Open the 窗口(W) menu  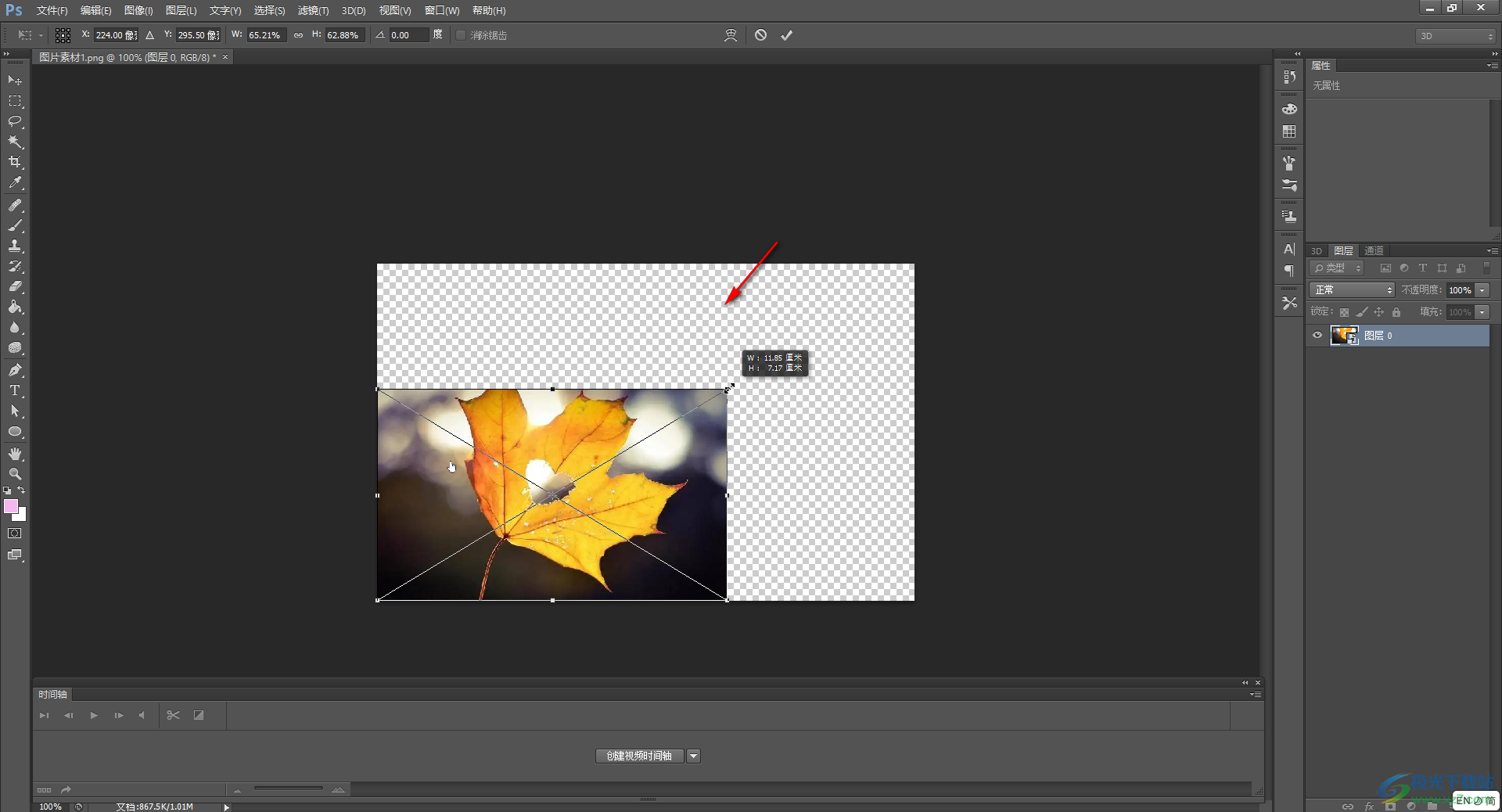point(442,11)
